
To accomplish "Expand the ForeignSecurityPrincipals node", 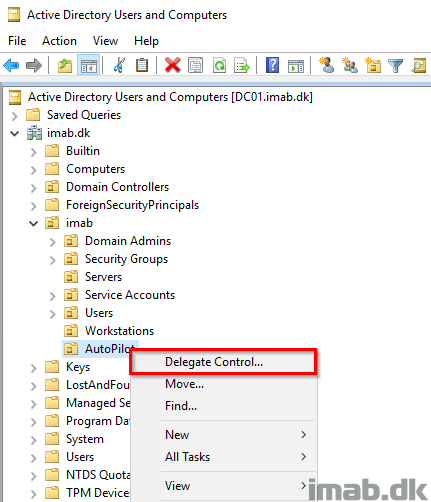I will click(x=33, y=206).
